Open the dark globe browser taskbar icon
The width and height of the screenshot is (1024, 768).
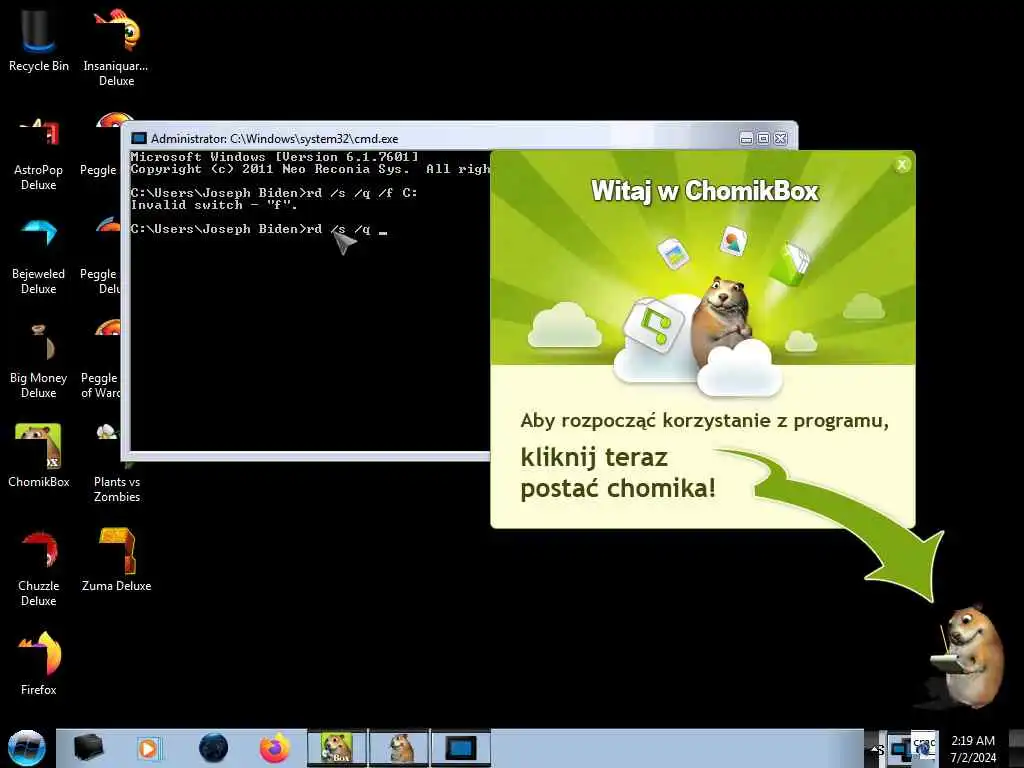click(213, 748)
